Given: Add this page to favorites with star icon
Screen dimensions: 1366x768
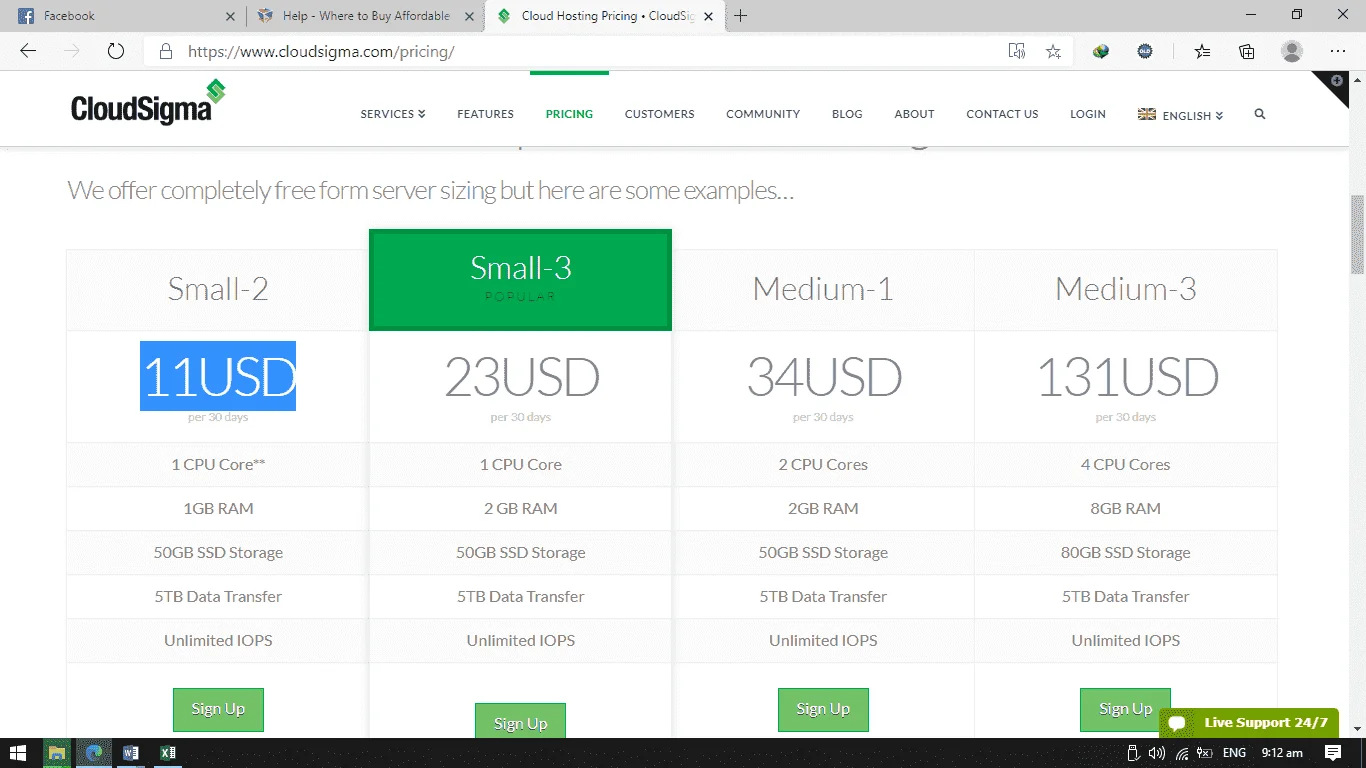Looking at the screenshot, I should click(1053, 51).
